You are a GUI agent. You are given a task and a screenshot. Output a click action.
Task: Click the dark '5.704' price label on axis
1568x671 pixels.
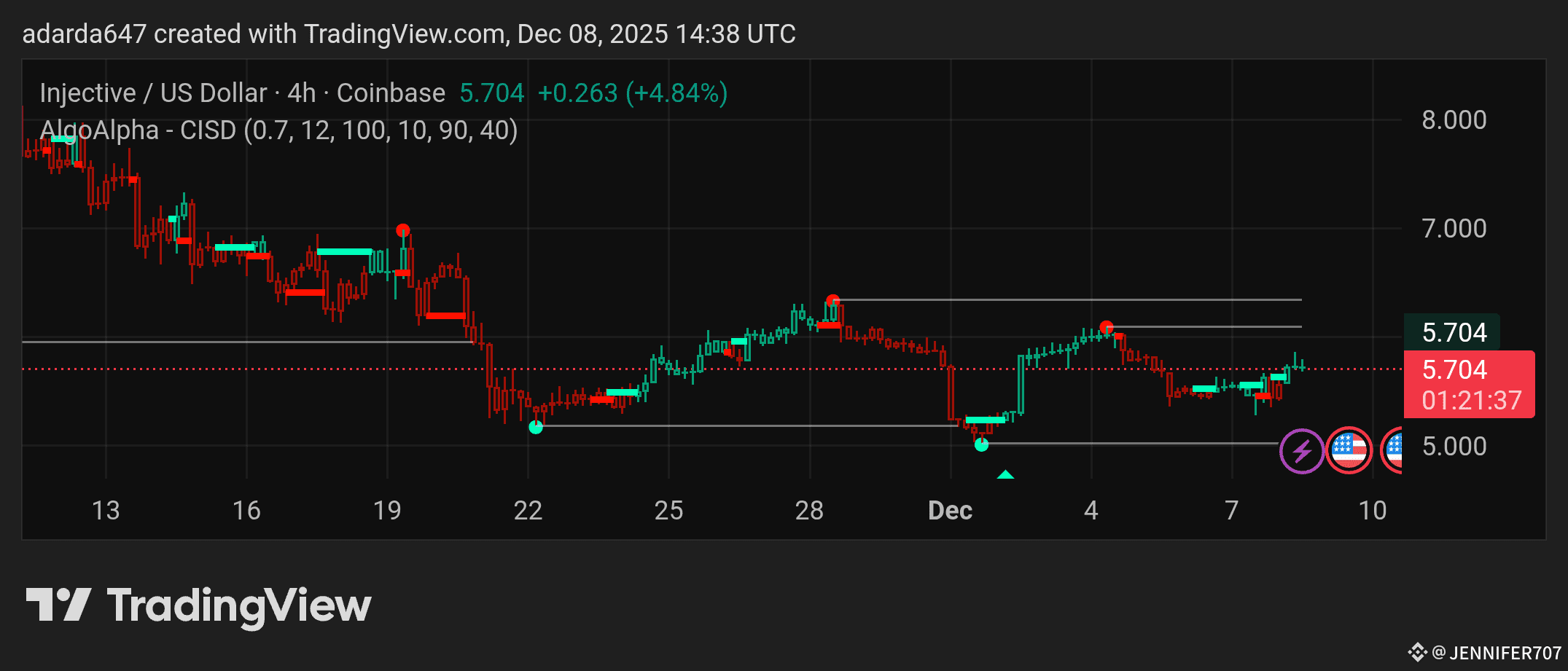[1452, 332]
